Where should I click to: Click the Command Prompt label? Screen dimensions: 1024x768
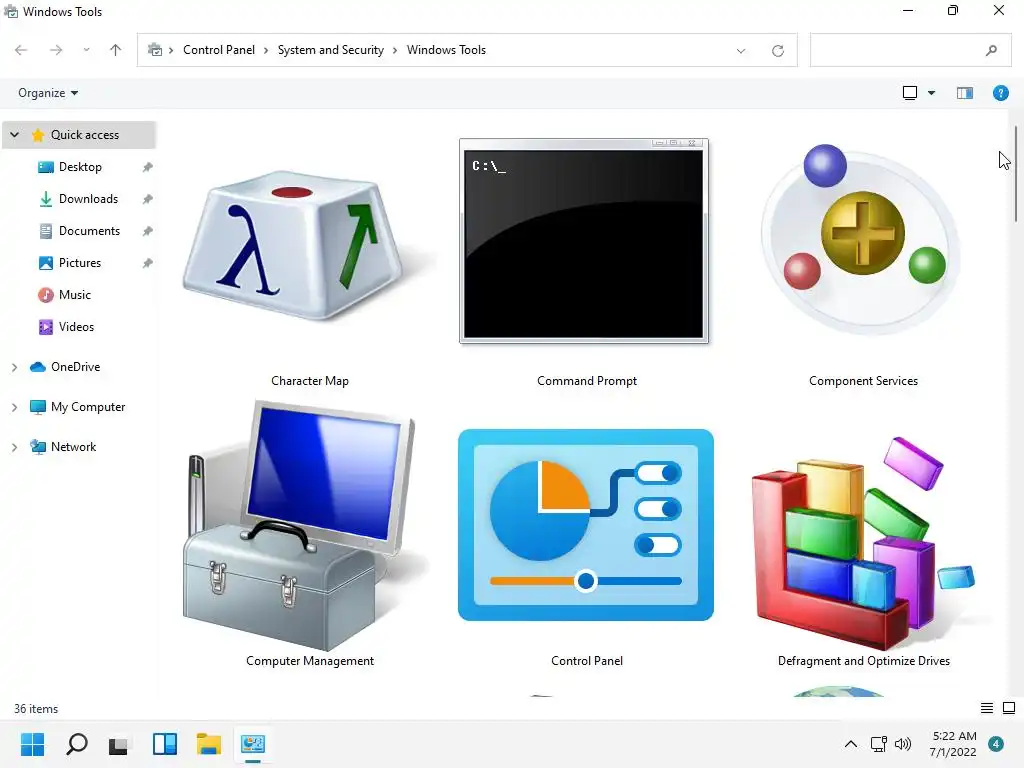[586, 381]
